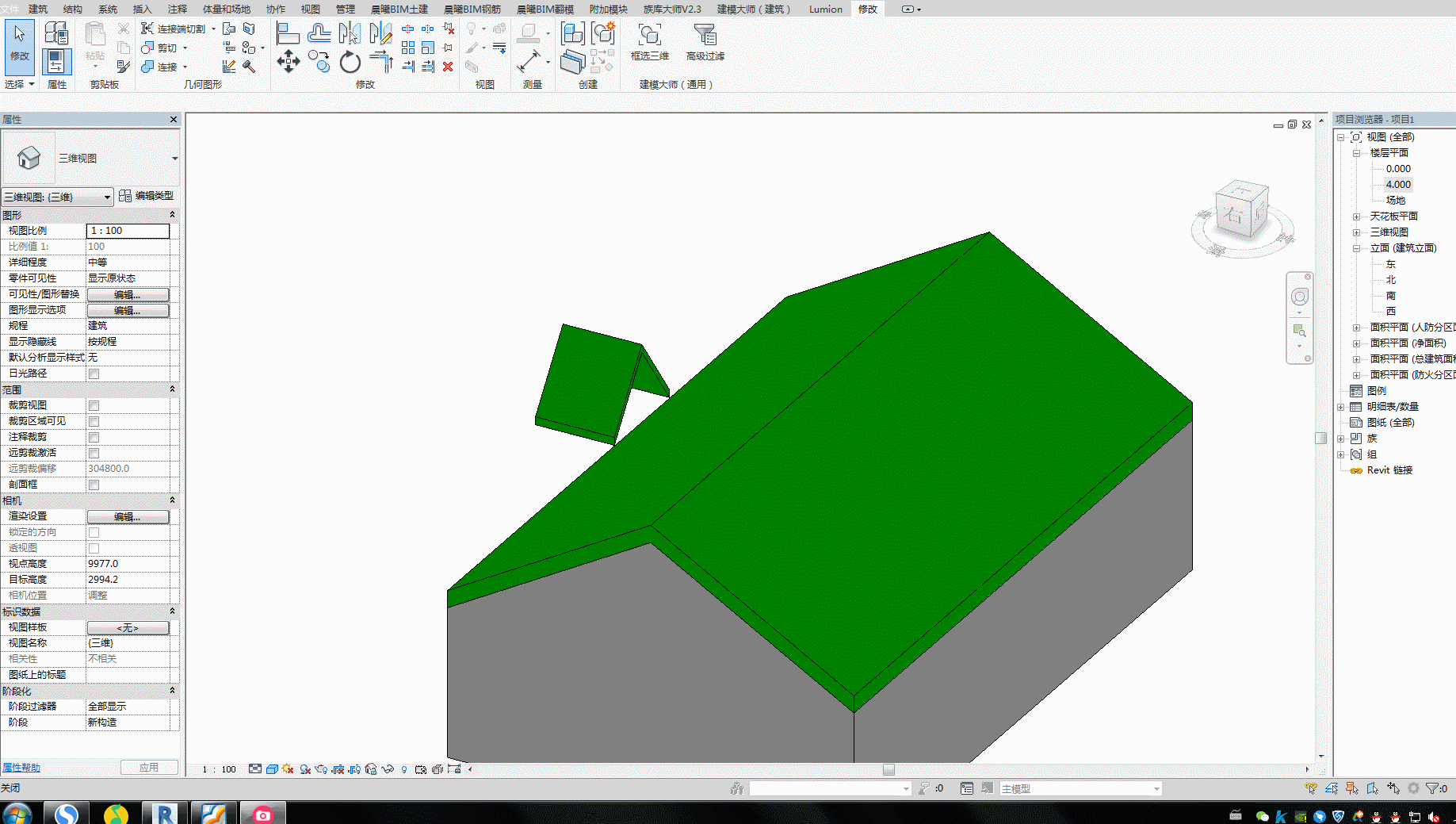Image resolution: width=1456 pixels, height=824 pixels.
Task: Click the Rotate tool icon
Action: pyautogui.click(x=350, y=62)
